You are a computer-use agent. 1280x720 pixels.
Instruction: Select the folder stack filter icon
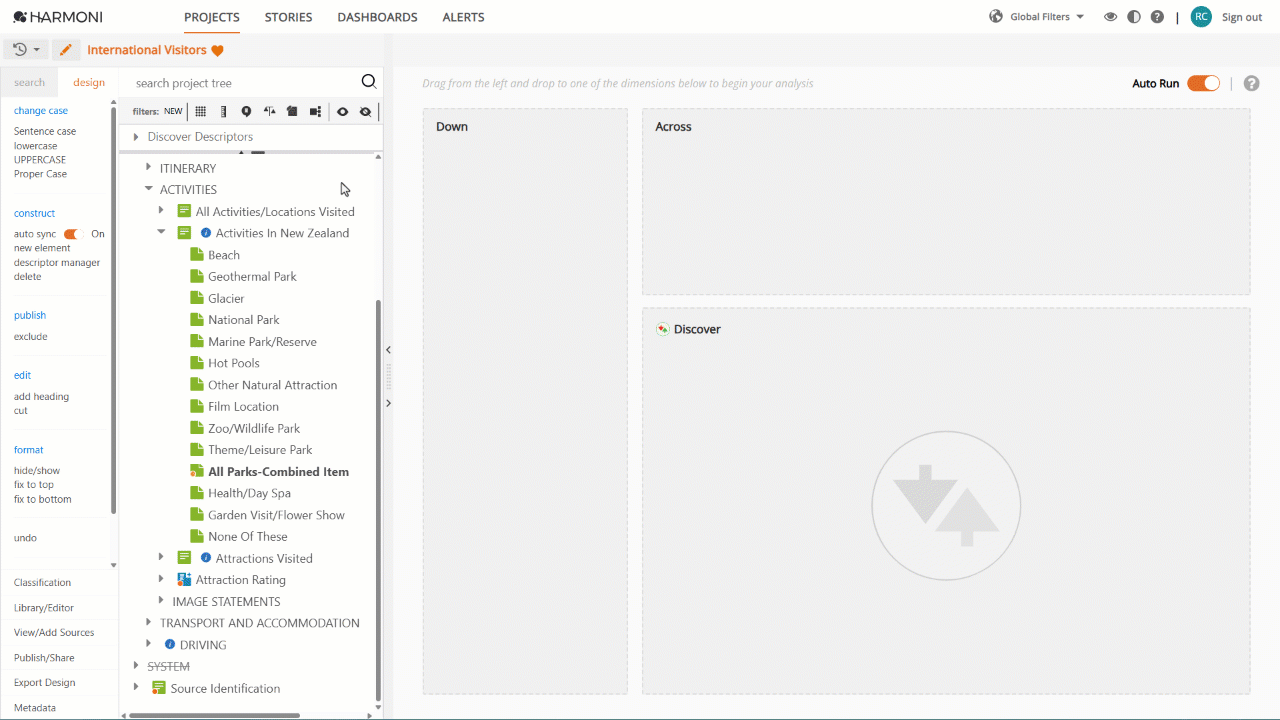(292, 112)
